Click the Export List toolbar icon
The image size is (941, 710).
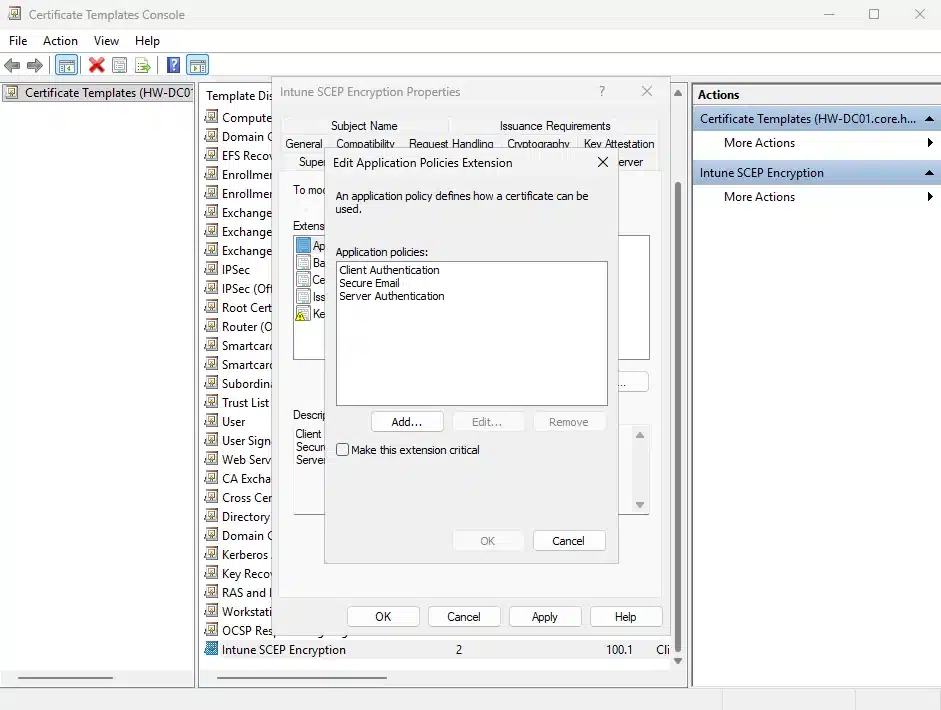(143, 66)
